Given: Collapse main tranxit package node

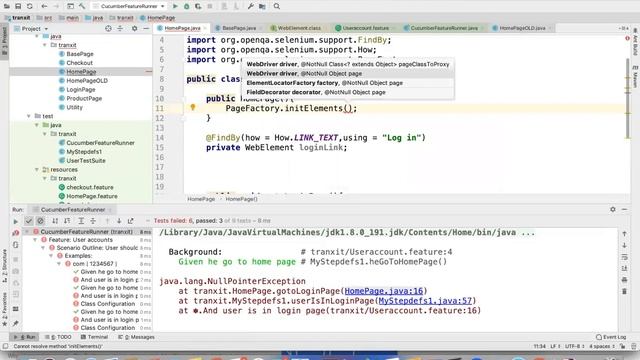Looking at the screenshot, I should [45, 45].
